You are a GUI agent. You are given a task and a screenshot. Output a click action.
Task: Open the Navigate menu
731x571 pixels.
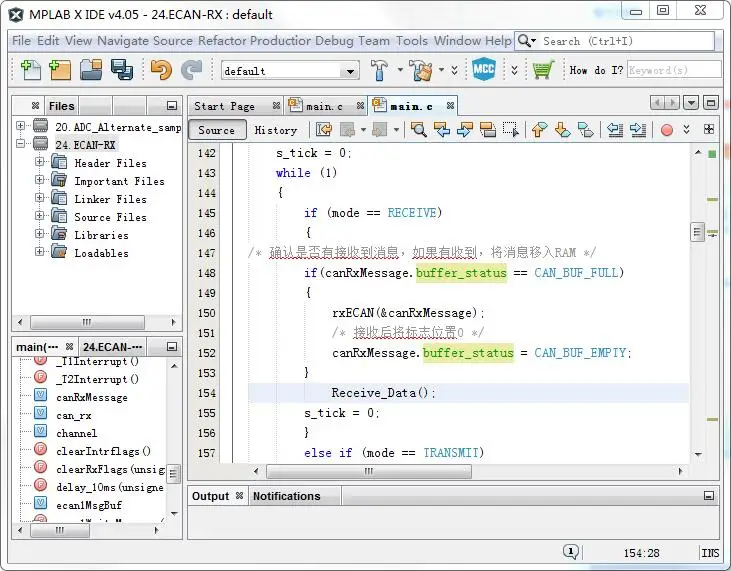coord(123,41)
